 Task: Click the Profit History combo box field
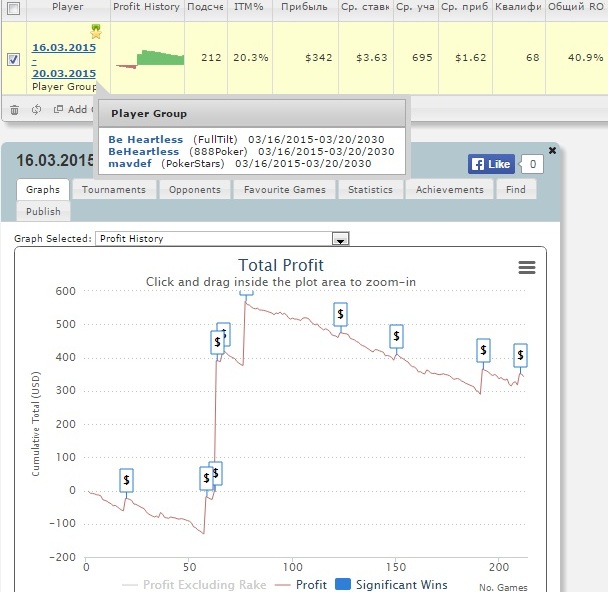click(222, 238)
